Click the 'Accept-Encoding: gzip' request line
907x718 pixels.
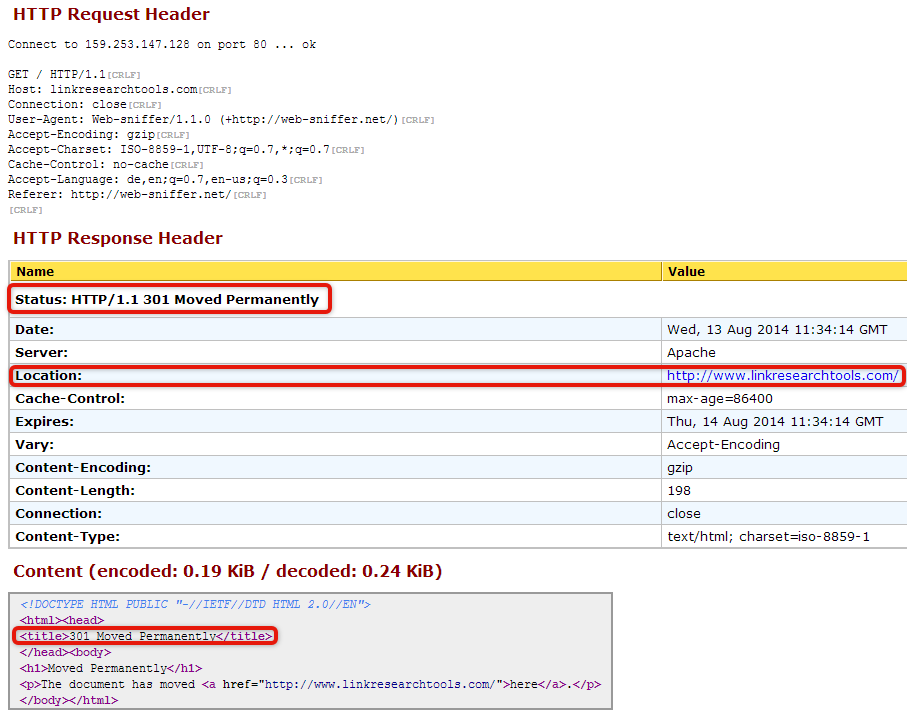point(98,135)
